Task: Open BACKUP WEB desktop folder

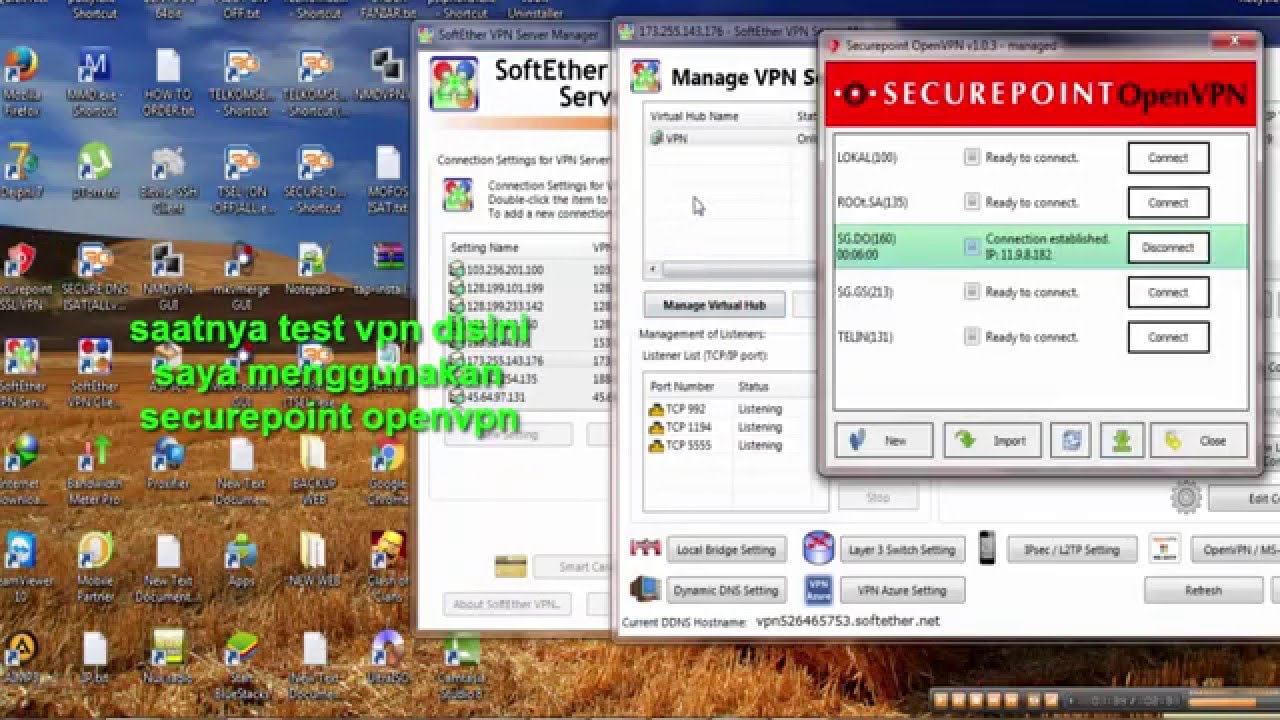Action: coord(314,471)
